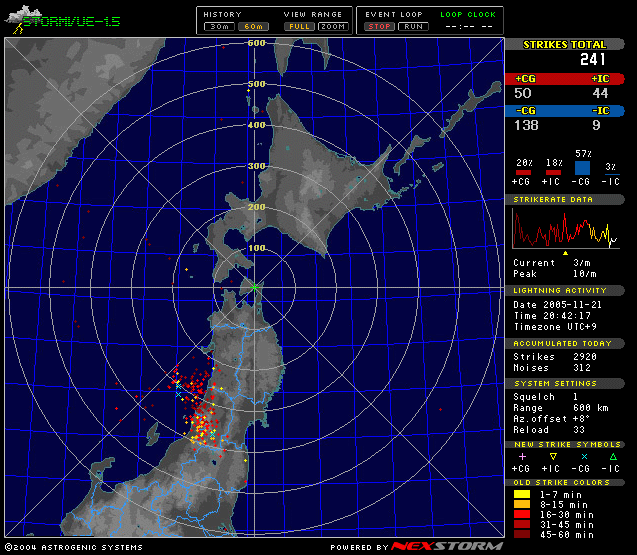Select the 30m history button
This screenshot has height=555, width=637.
[x=219, y=26]
